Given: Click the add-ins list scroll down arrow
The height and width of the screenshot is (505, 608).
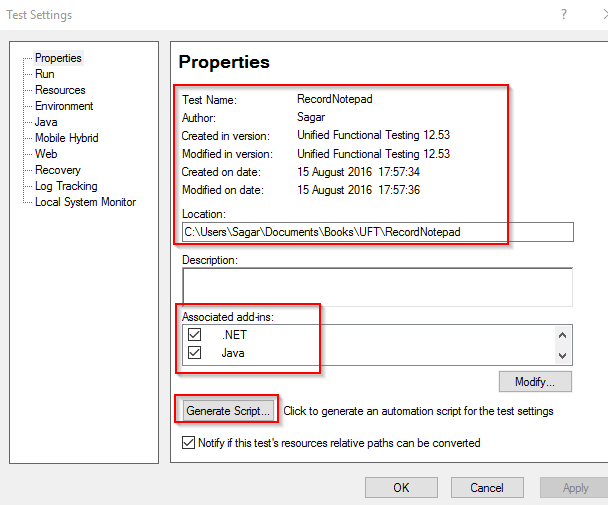Looking at the screenshot, I should (563, 355).
